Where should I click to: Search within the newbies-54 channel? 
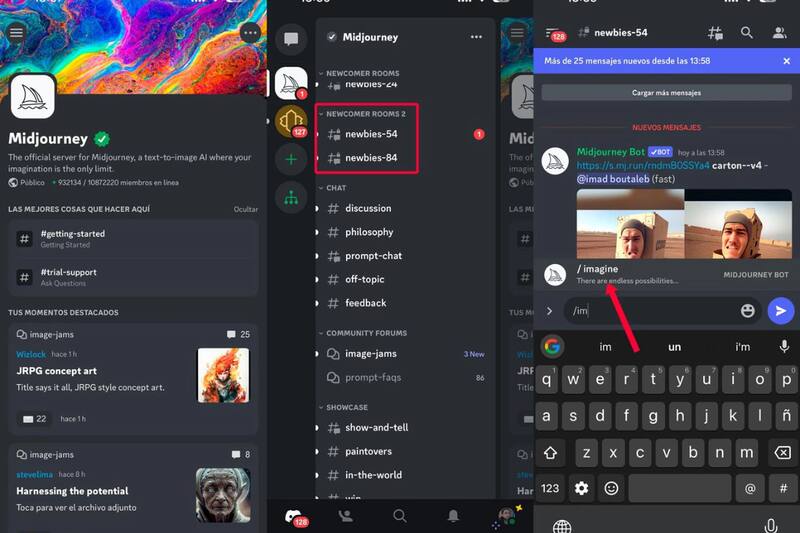746,33
